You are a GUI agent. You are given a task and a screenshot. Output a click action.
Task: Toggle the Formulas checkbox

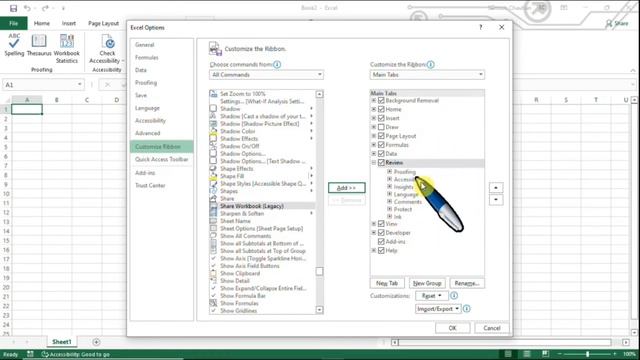pos(381,145)
